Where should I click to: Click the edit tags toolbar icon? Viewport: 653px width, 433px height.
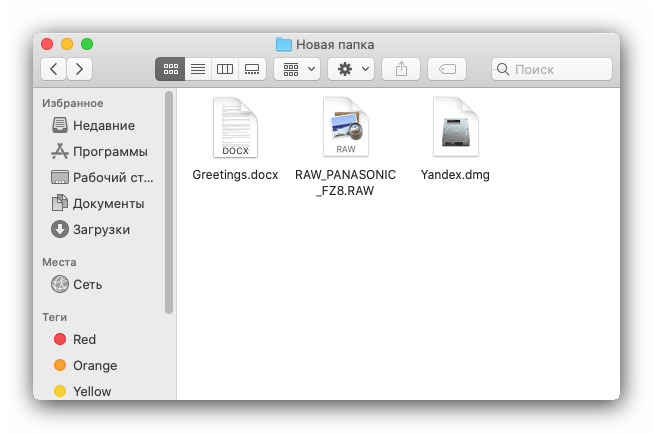(x=447, y=69)
